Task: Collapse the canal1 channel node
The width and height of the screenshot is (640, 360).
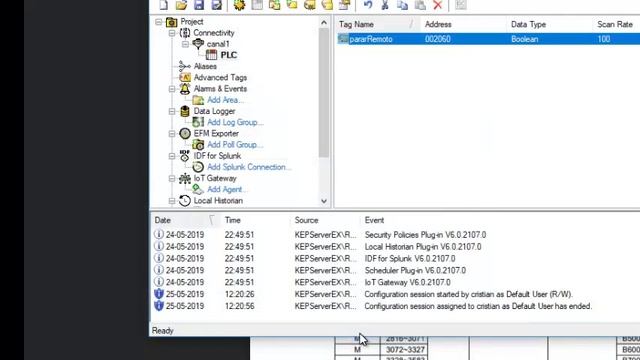Action: point(185,44)
